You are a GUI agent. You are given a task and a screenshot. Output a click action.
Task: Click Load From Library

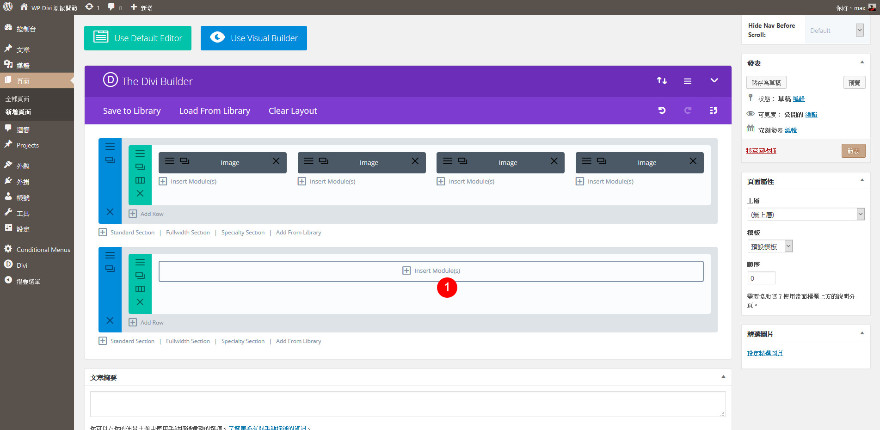[x=214, y=111]
